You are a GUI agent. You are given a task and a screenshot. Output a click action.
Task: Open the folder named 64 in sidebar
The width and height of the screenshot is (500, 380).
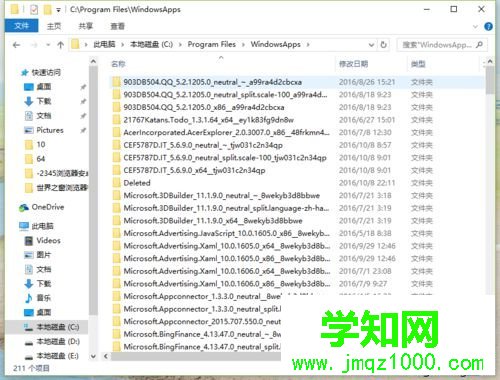41,159
